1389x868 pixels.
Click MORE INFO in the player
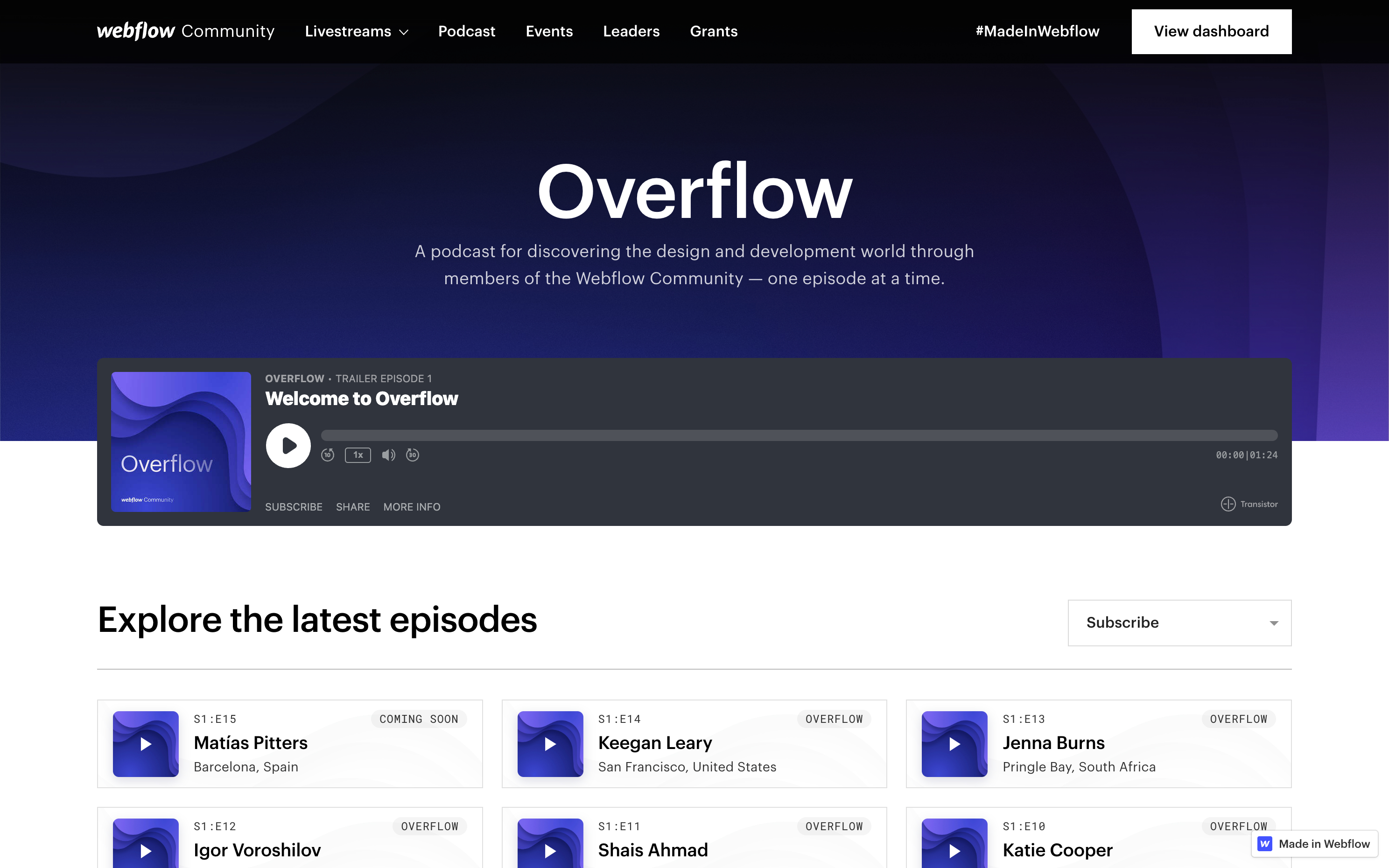412,507
